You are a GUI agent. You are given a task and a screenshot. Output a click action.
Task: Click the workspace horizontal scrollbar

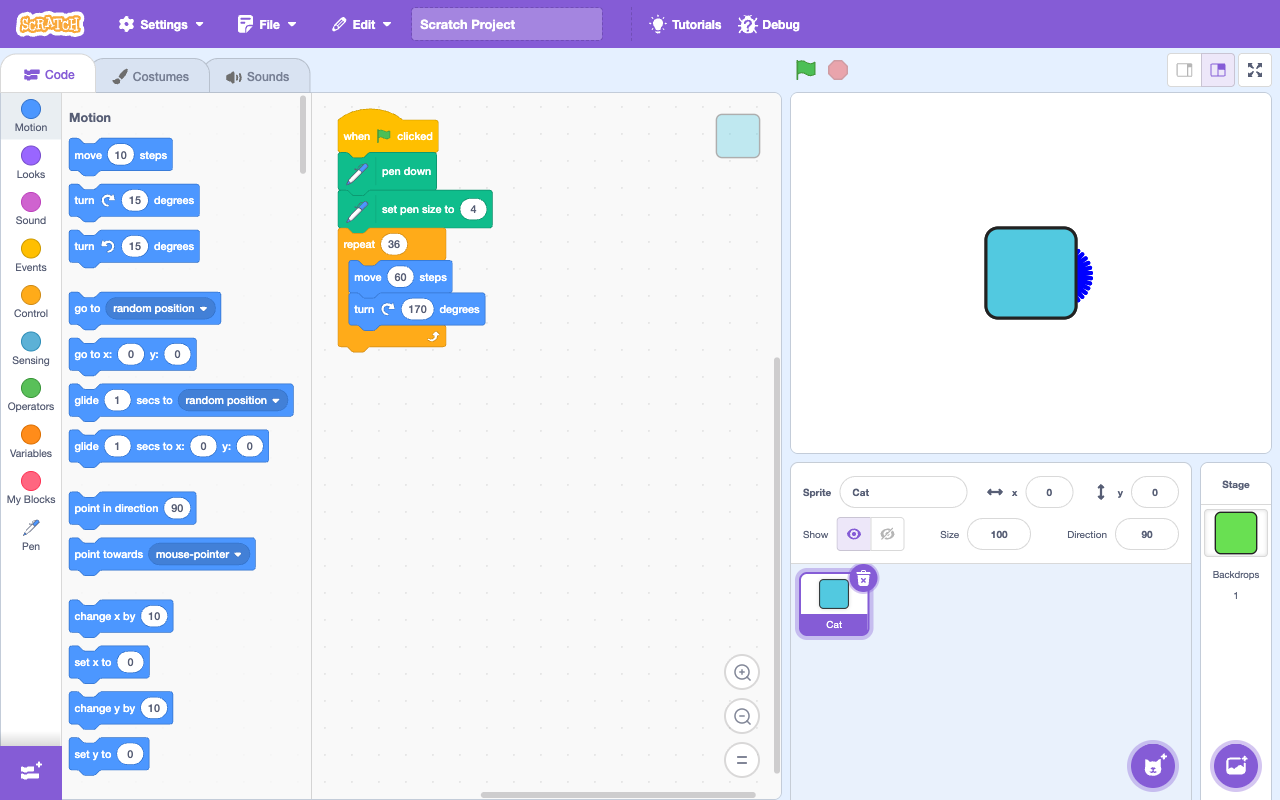[x=618, y=795]
